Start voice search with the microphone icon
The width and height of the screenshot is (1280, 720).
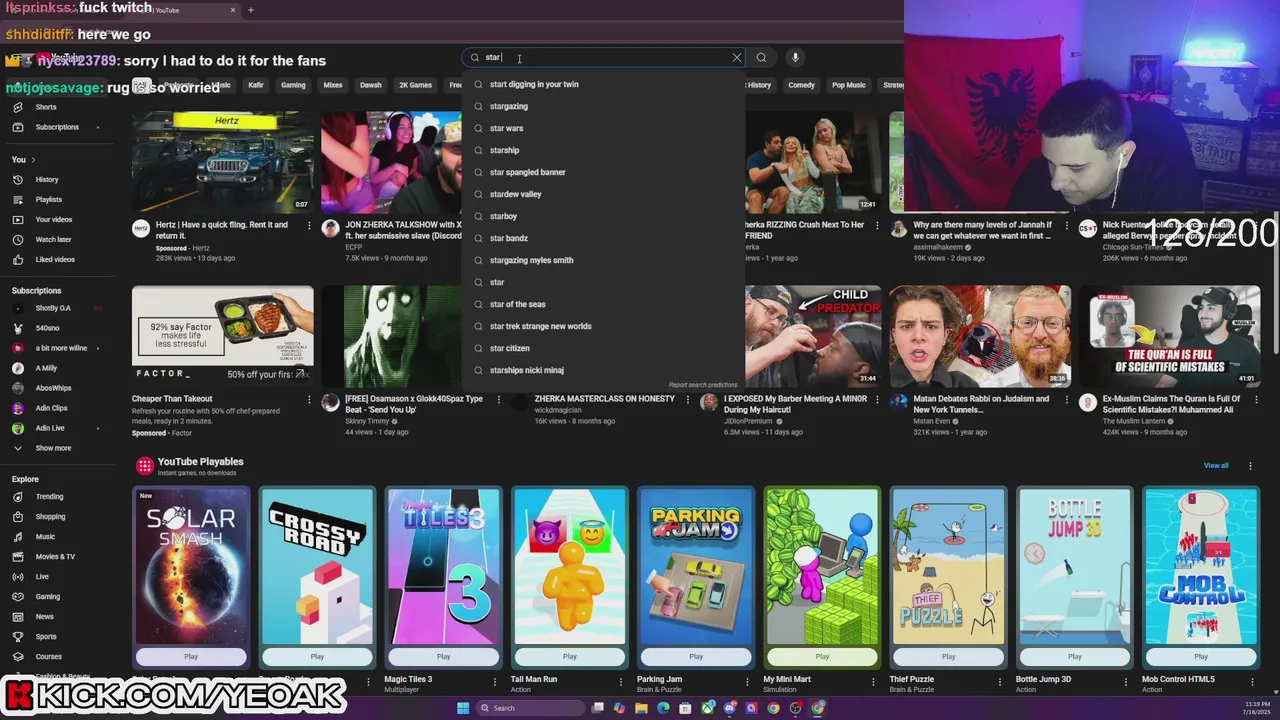tap(795, 58)
